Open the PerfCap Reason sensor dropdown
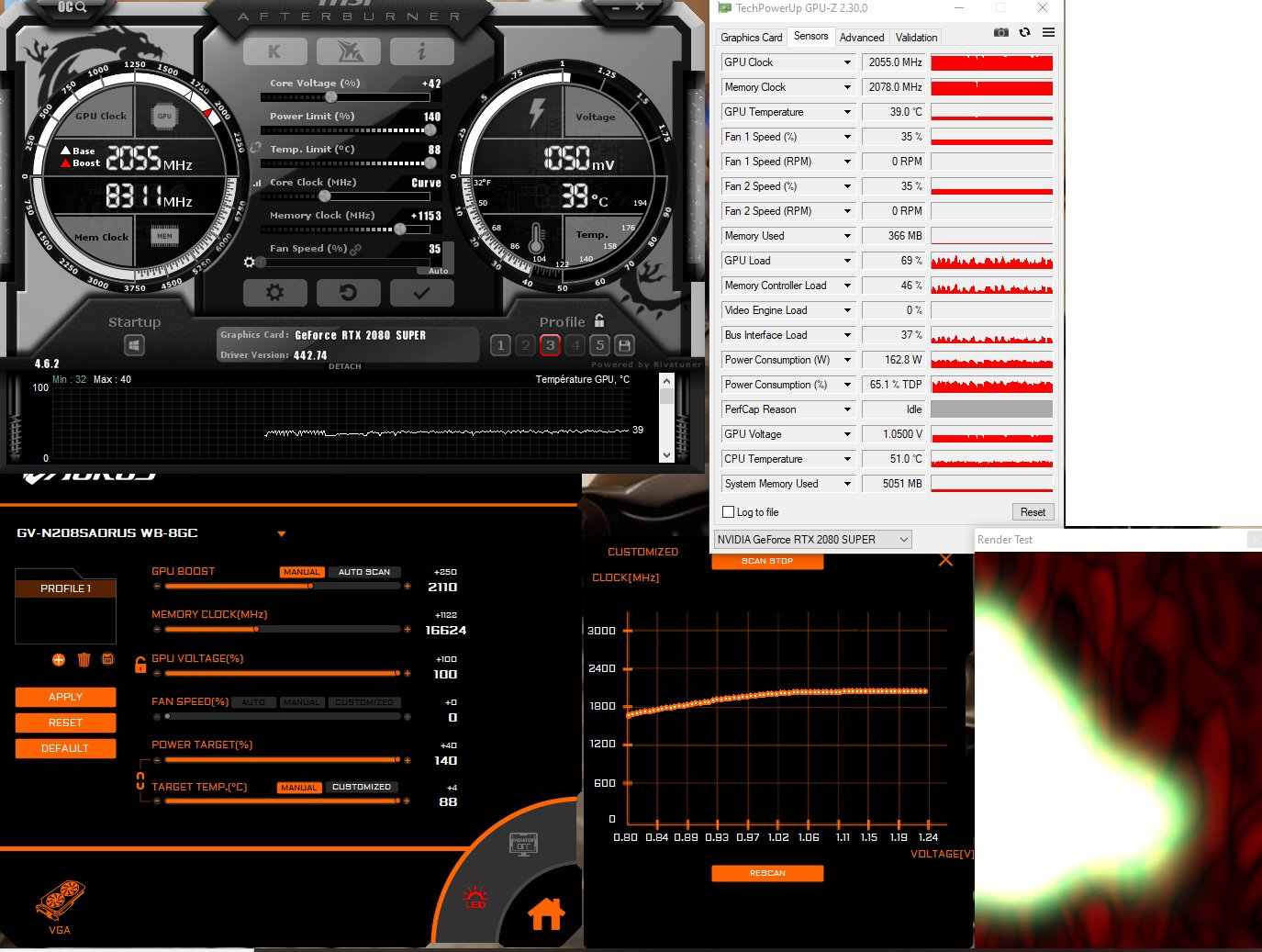The width and height of the screenshot is (1262, 952). click(x=847, y=409)
